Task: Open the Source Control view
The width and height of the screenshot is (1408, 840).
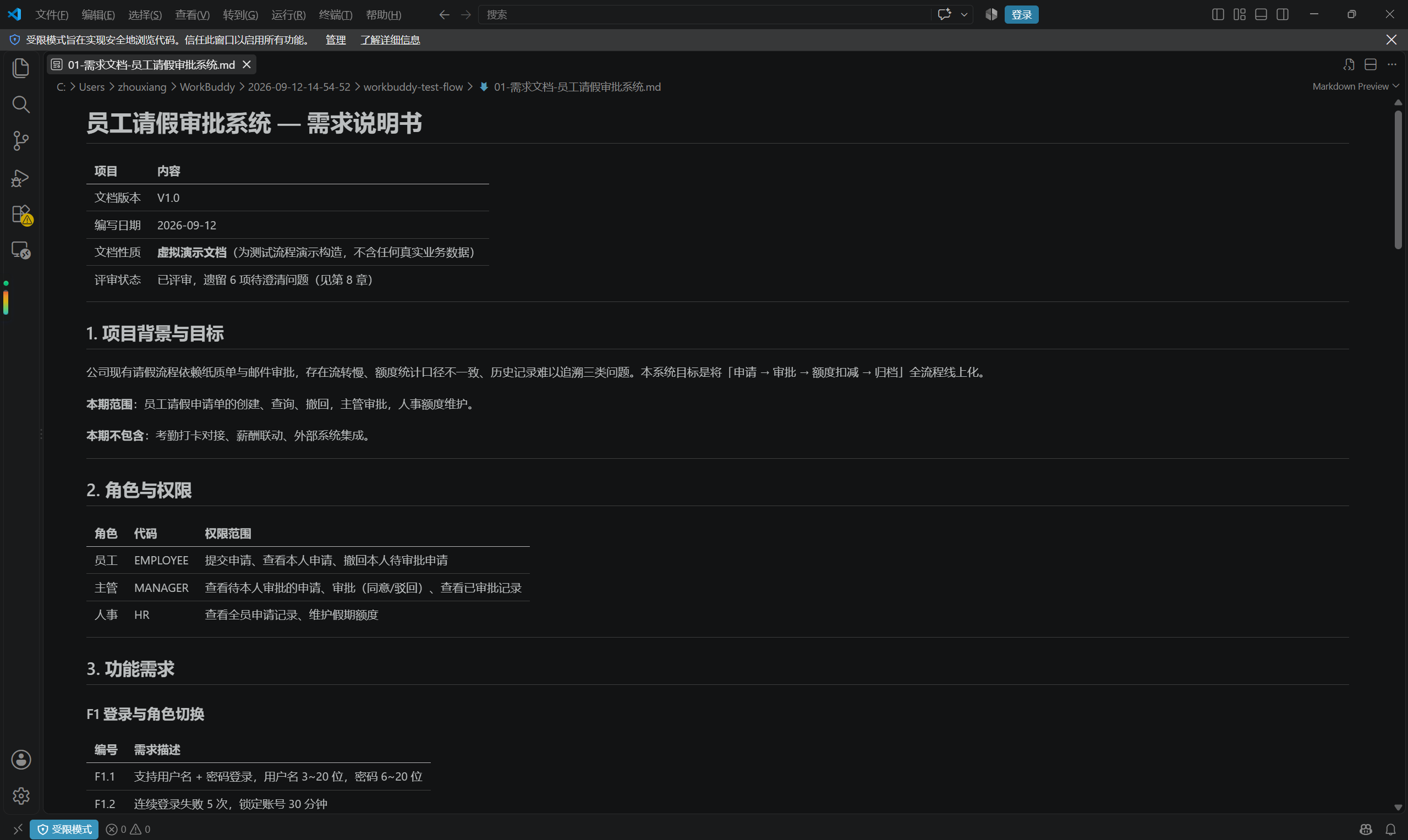Action: [21, 141]
